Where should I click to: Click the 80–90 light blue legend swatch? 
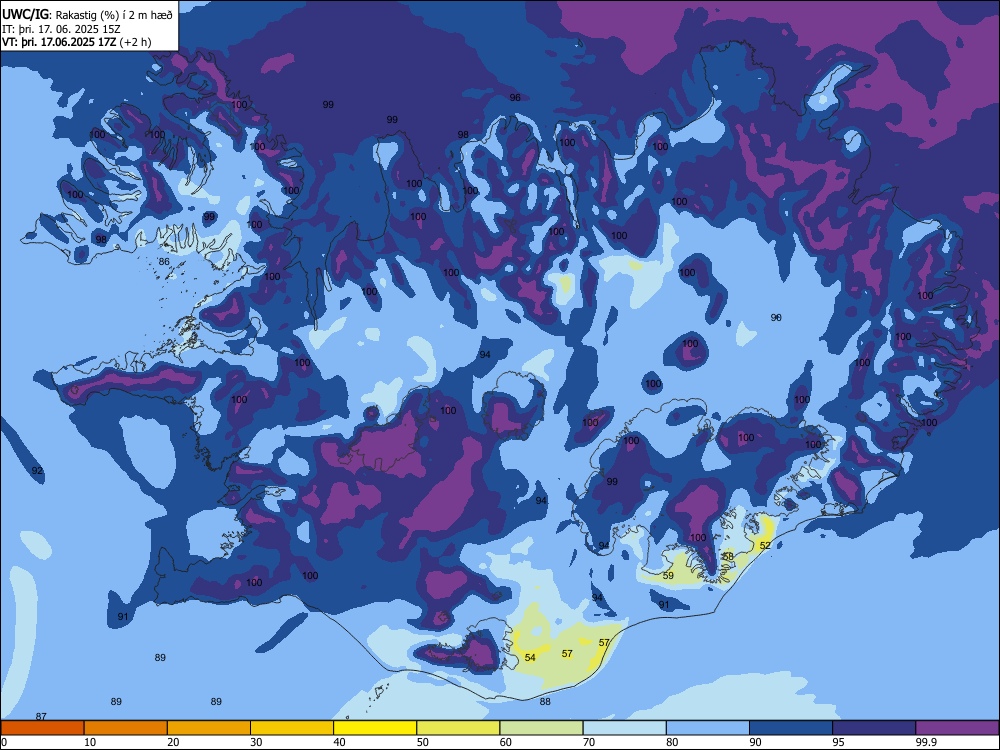tap(708, 728)
